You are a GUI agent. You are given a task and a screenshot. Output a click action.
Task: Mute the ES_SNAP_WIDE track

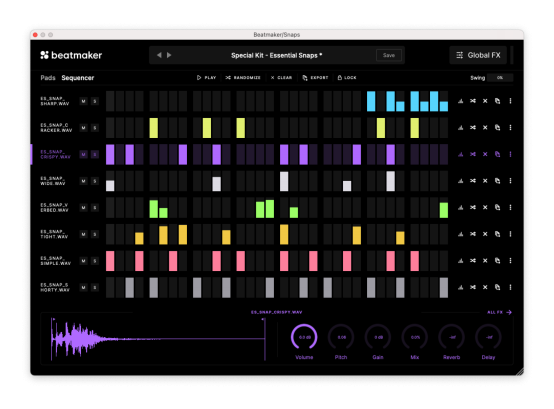point(83,181)
